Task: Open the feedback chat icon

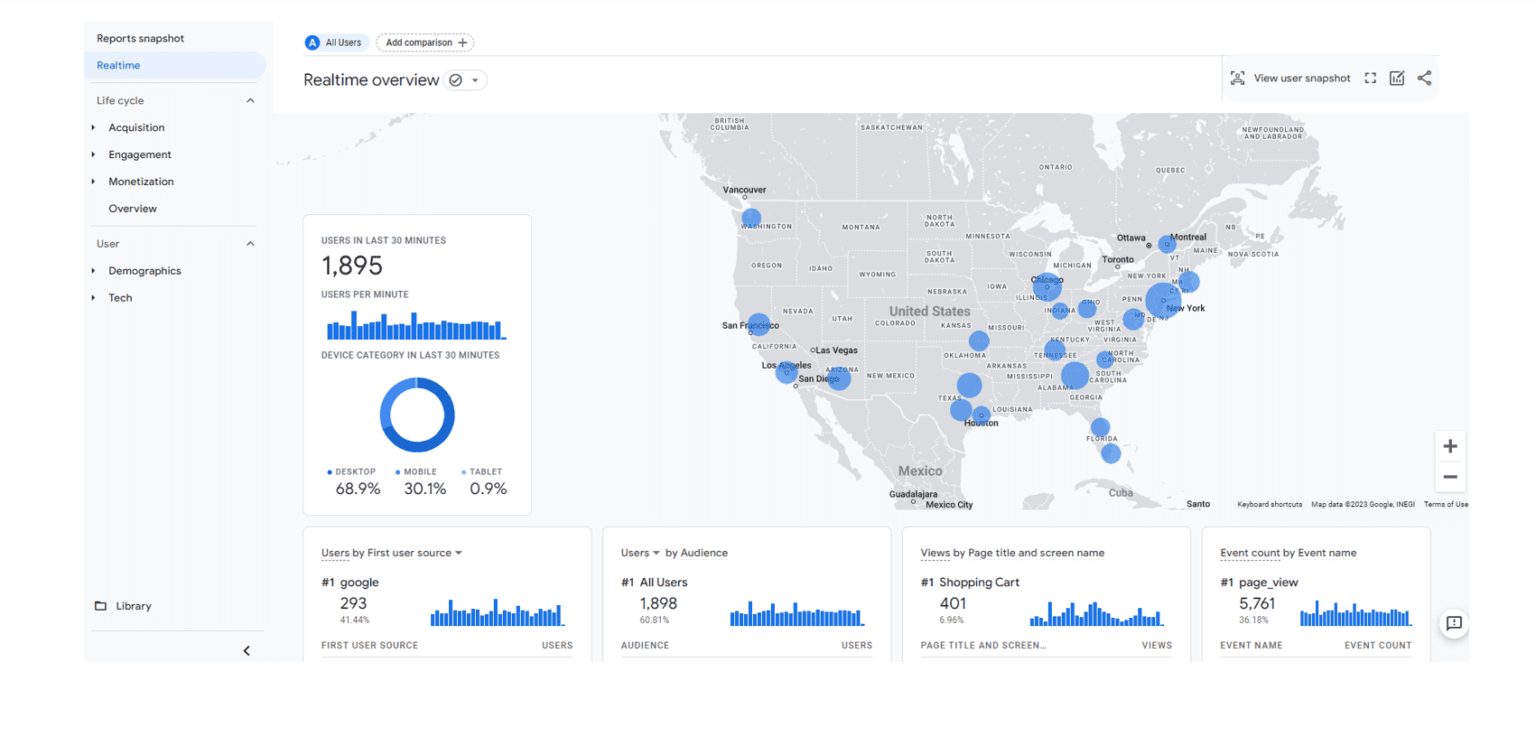Action: 1454,623
